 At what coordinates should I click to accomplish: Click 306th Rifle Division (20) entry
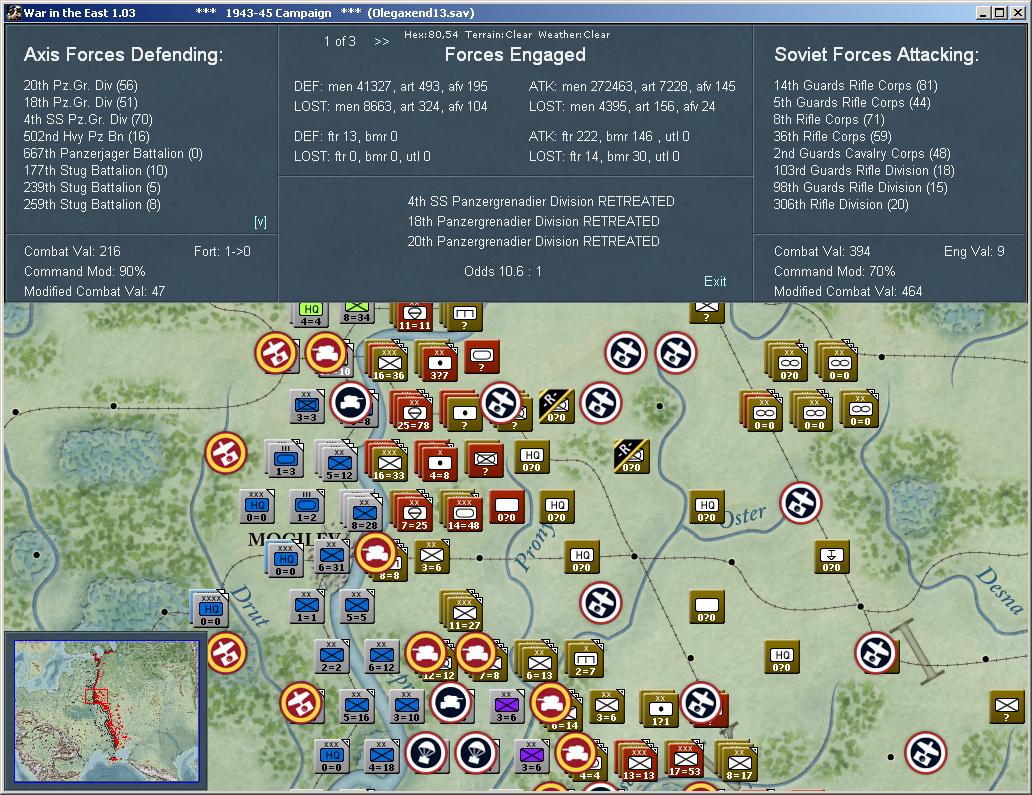[840, 205]
